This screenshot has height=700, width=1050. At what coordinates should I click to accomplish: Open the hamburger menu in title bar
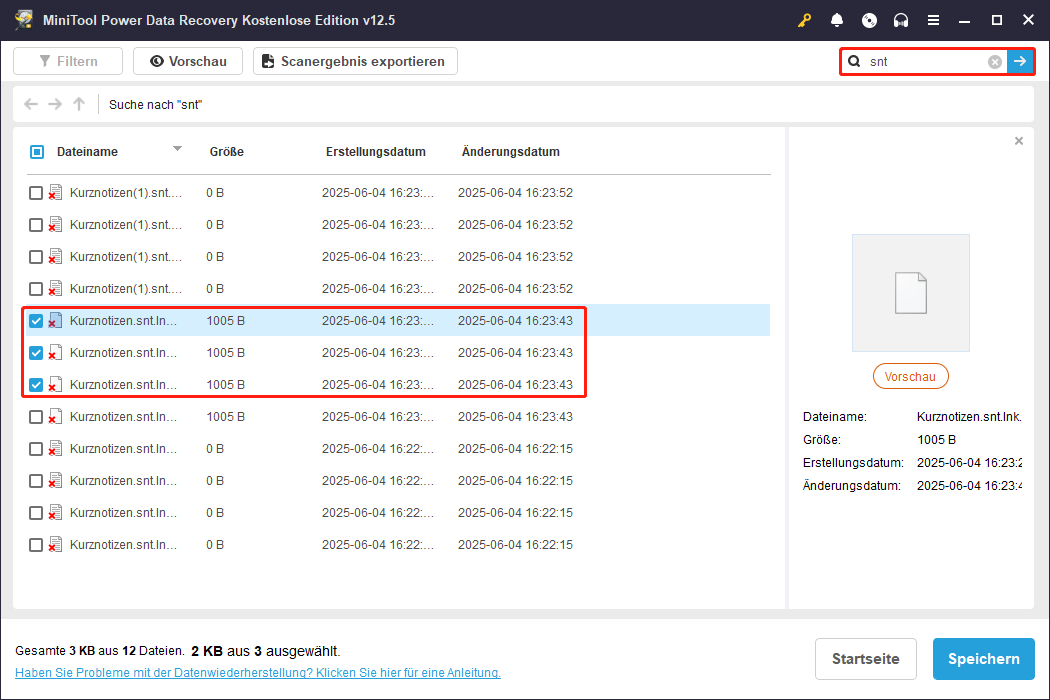(x=933, y=20)
